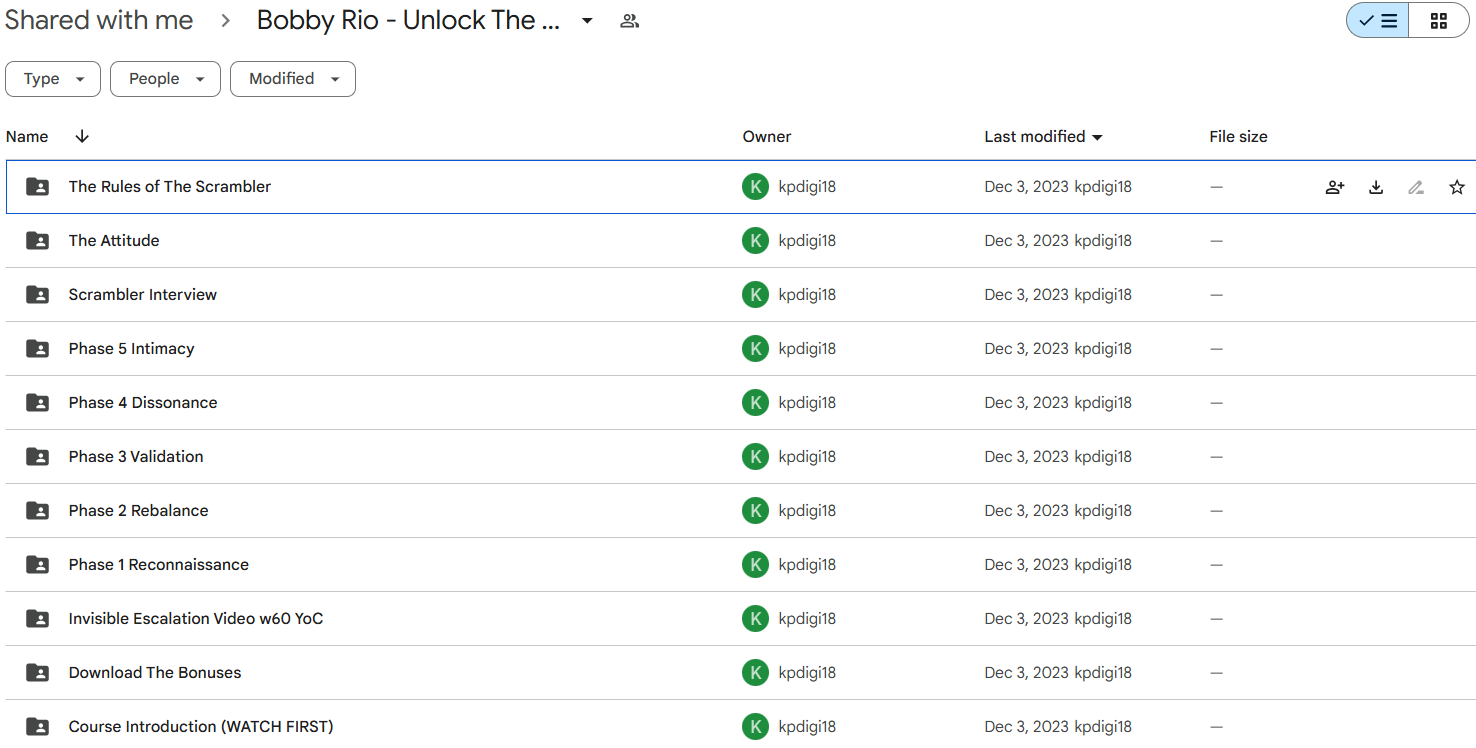This screenshot has height=748, width=1476.
Task: Open folder title dropdown arrow
Action: point(587,21)
